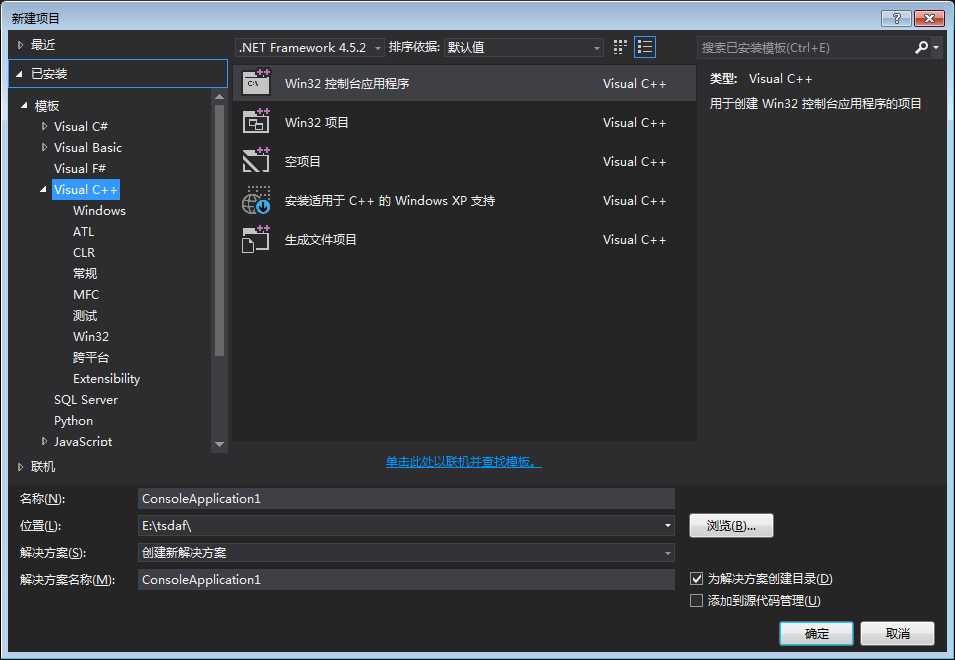Expand the Visual Basic node
The image size is (955, 660).
tap(44, 147)
